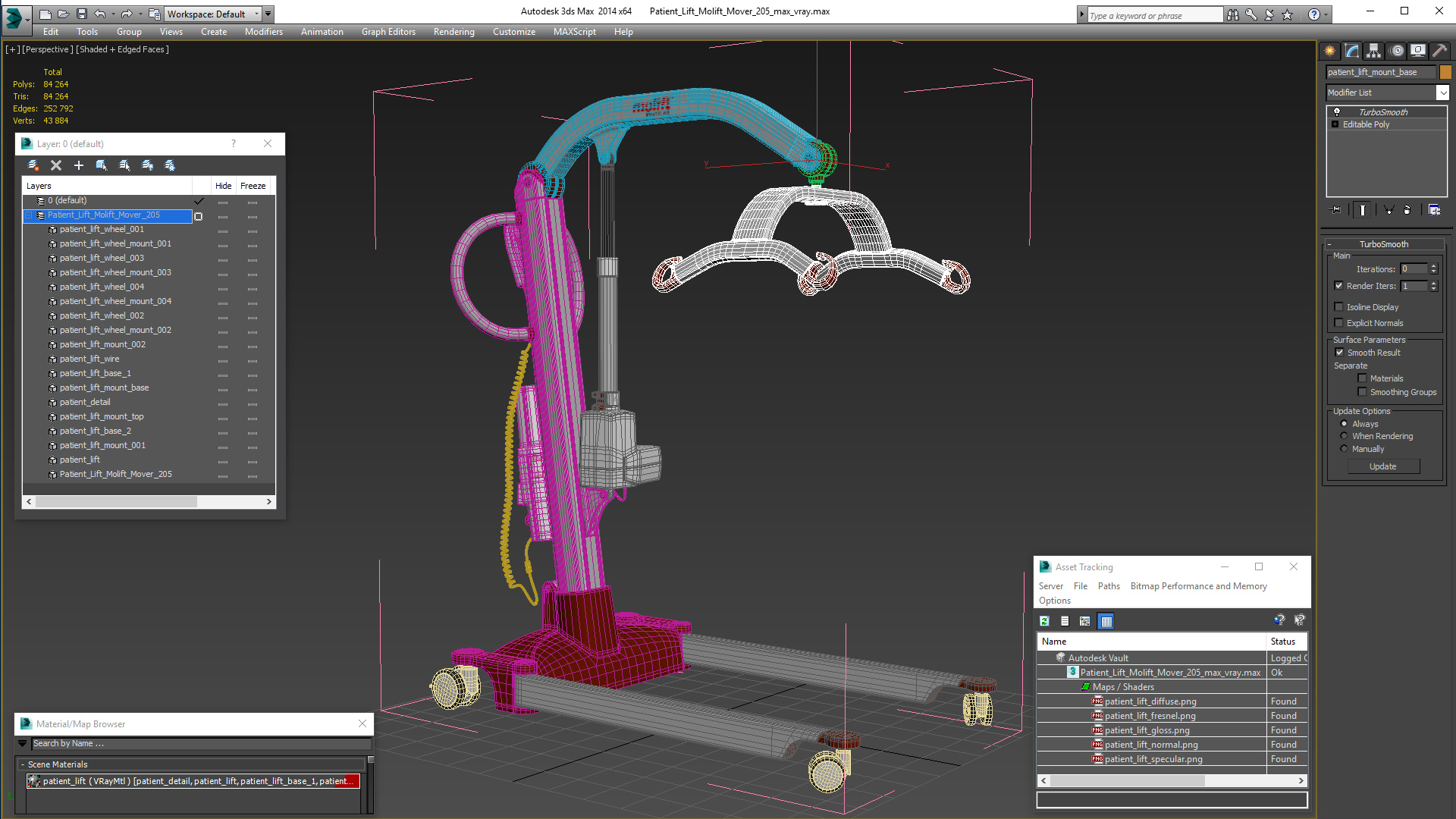This screenshot has width=1456, height=819.
Task: Expand the Editable Poly plus box
Action: click(x=1335, y=124)
